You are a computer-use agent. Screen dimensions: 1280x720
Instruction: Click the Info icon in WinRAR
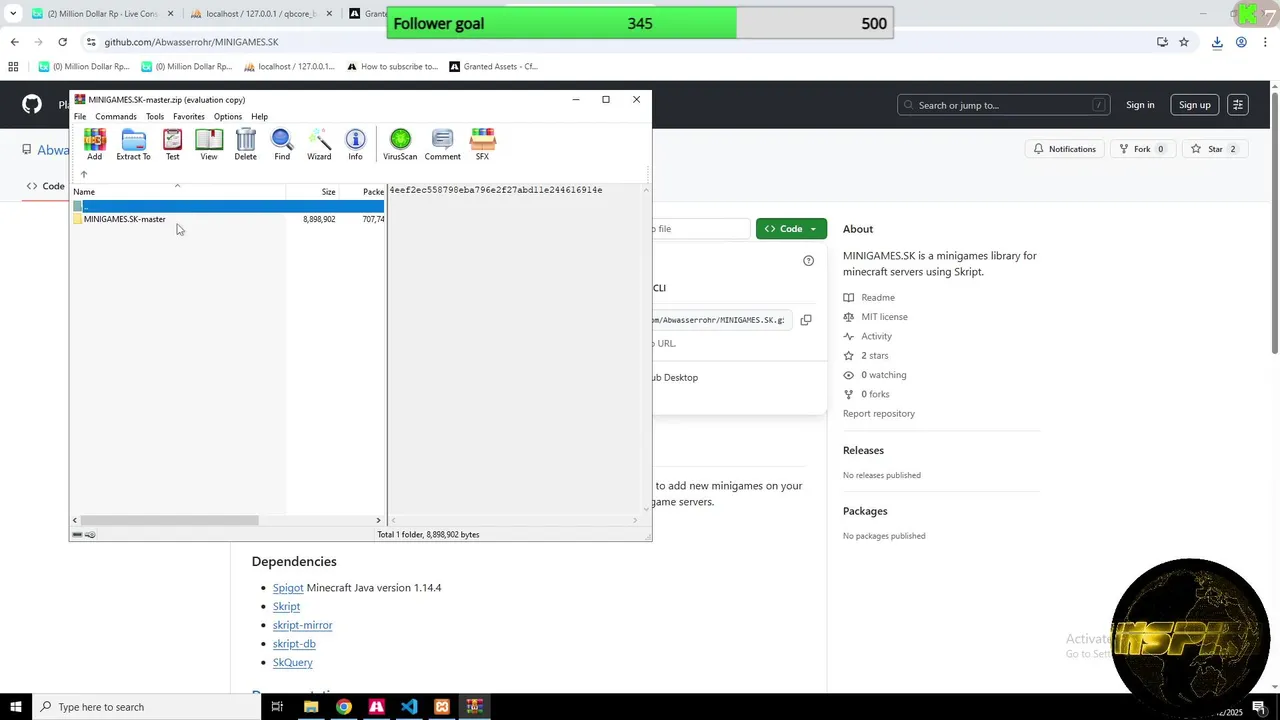[355, 144]
